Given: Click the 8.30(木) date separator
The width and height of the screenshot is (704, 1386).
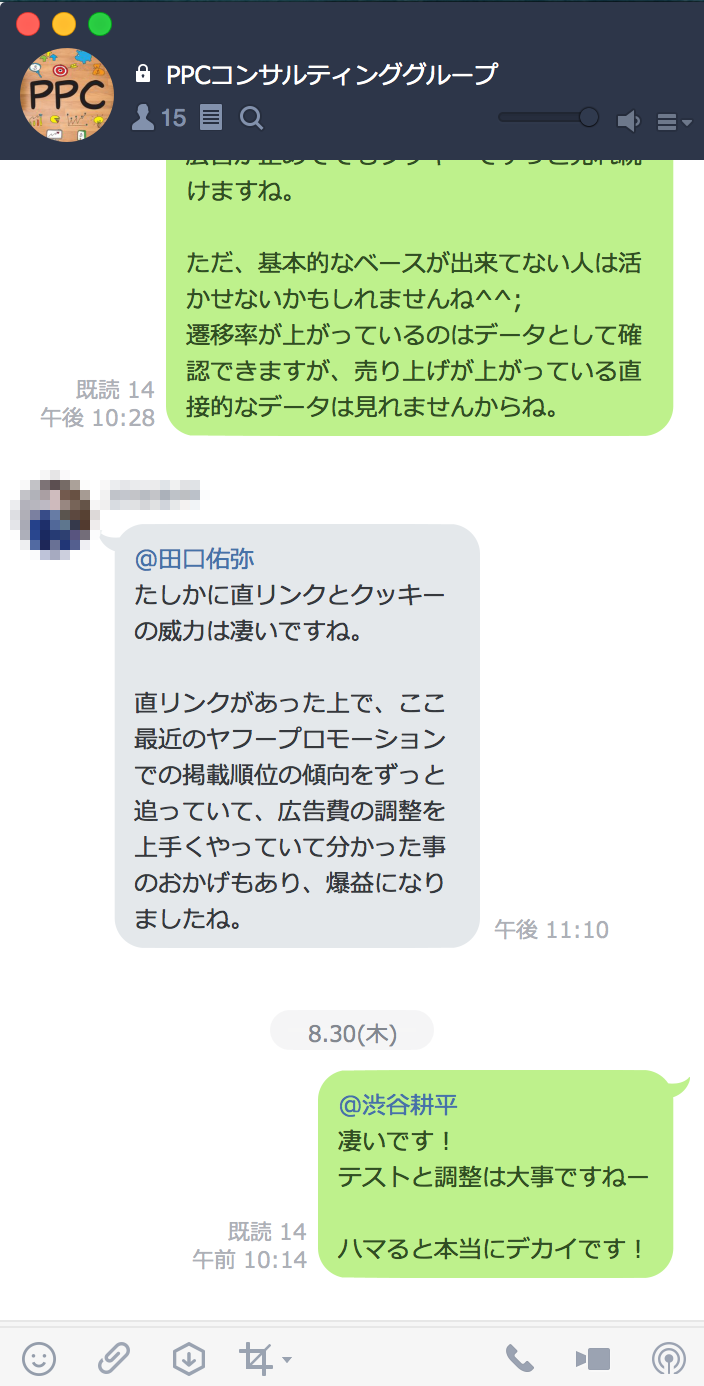Looking at the screenshot, I should coord(352,1033).
